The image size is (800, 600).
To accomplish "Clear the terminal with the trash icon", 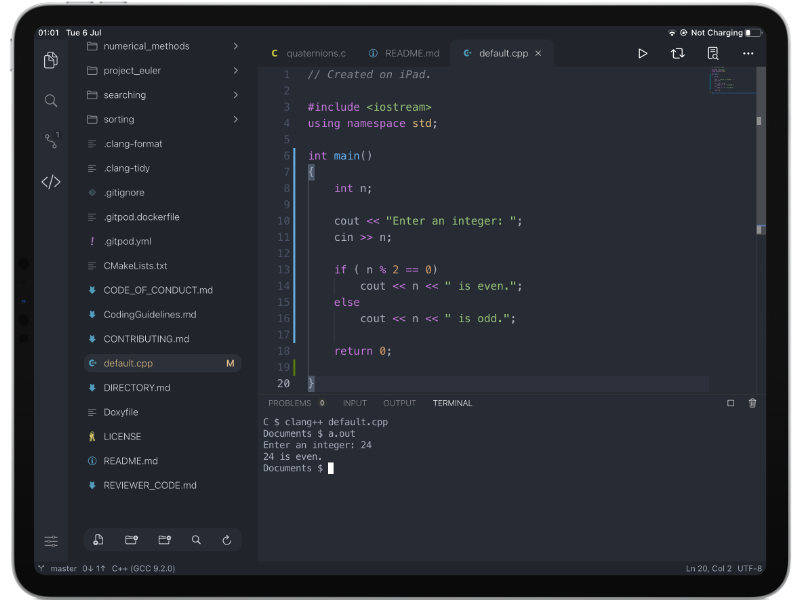I will (x=752, y=402).
